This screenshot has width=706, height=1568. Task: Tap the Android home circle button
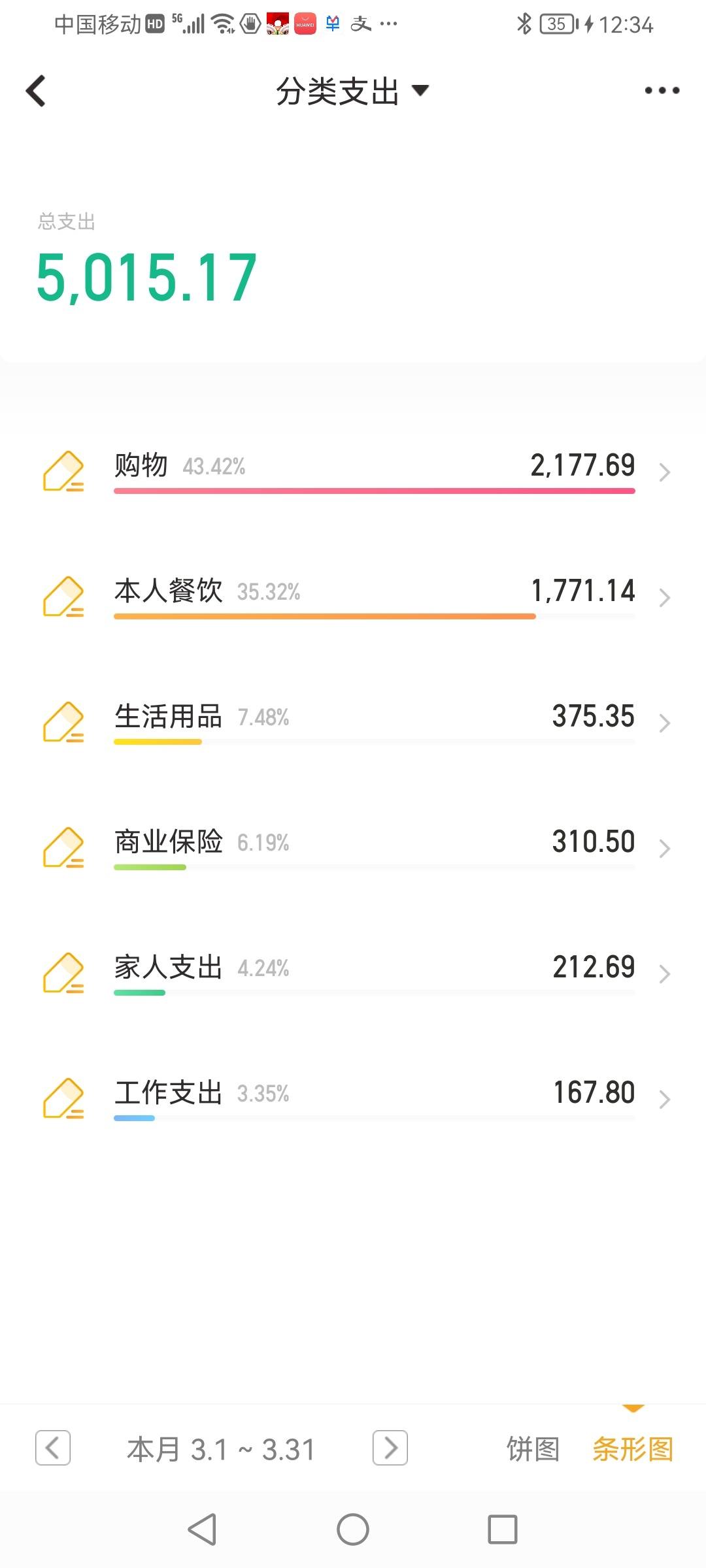[353, 1529]
